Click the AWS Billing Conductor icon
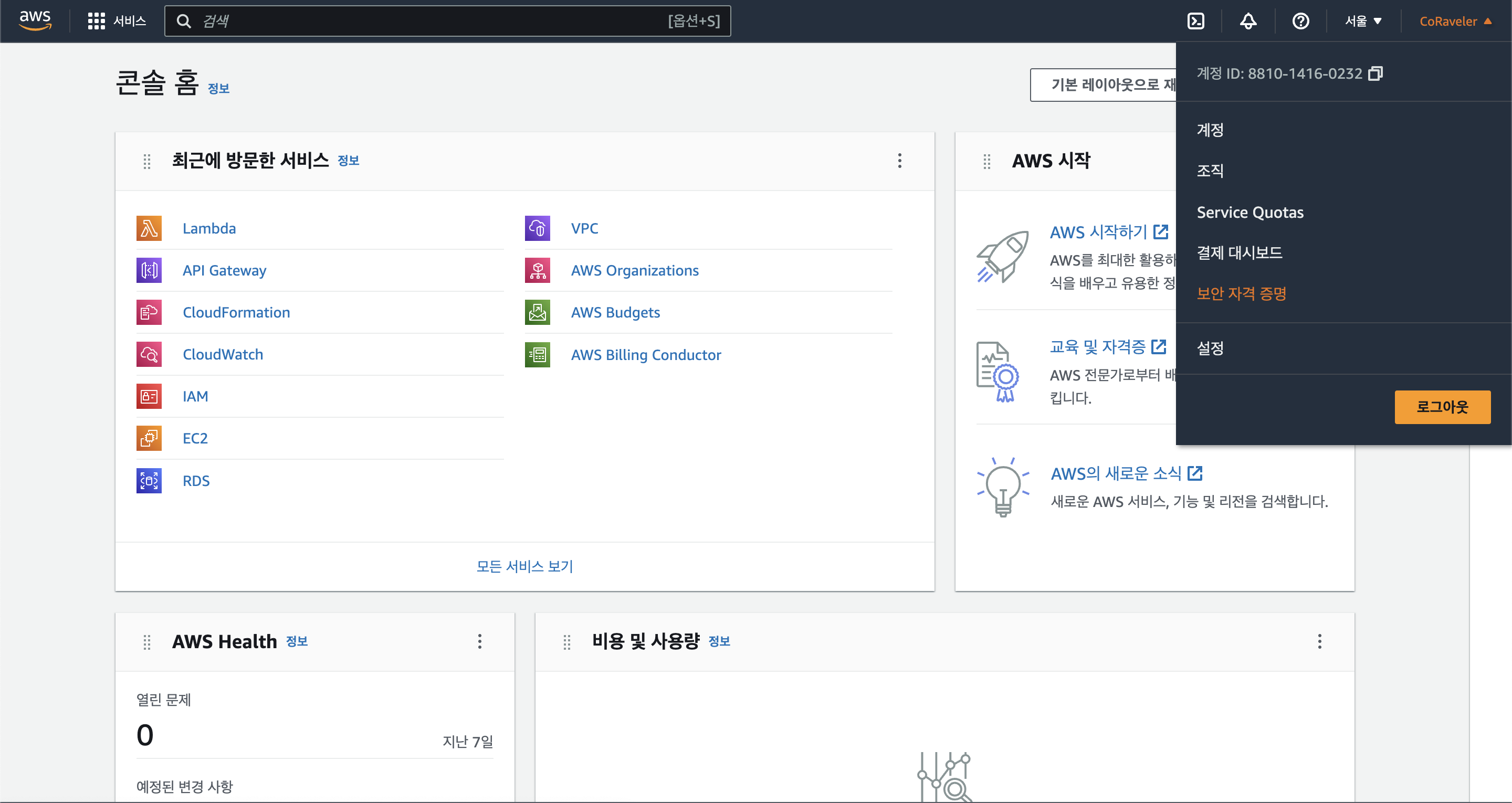Viewport: 1512px width, 803px height. 538,355
